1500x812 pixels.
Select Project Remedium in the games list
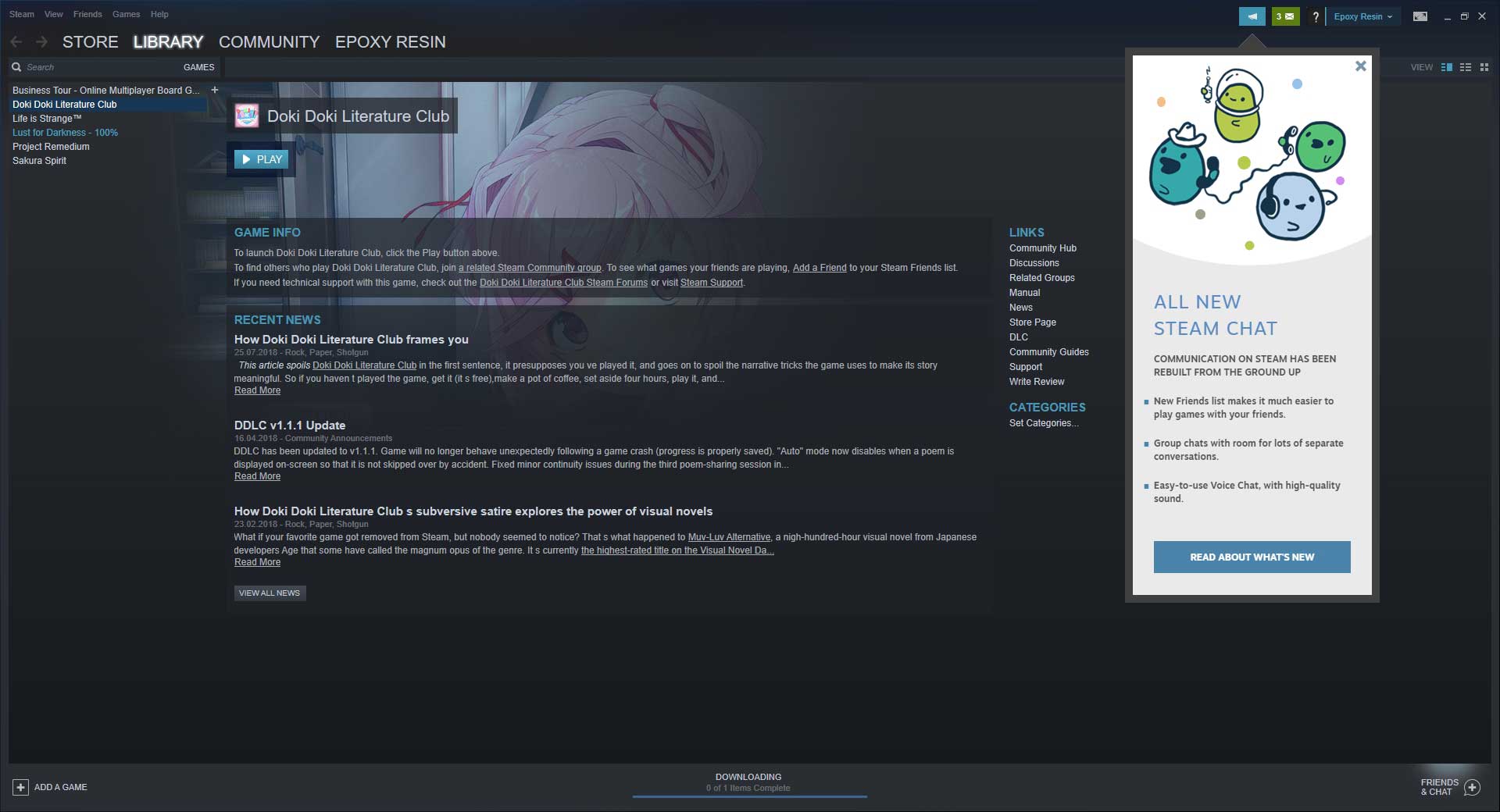point(51,146)
